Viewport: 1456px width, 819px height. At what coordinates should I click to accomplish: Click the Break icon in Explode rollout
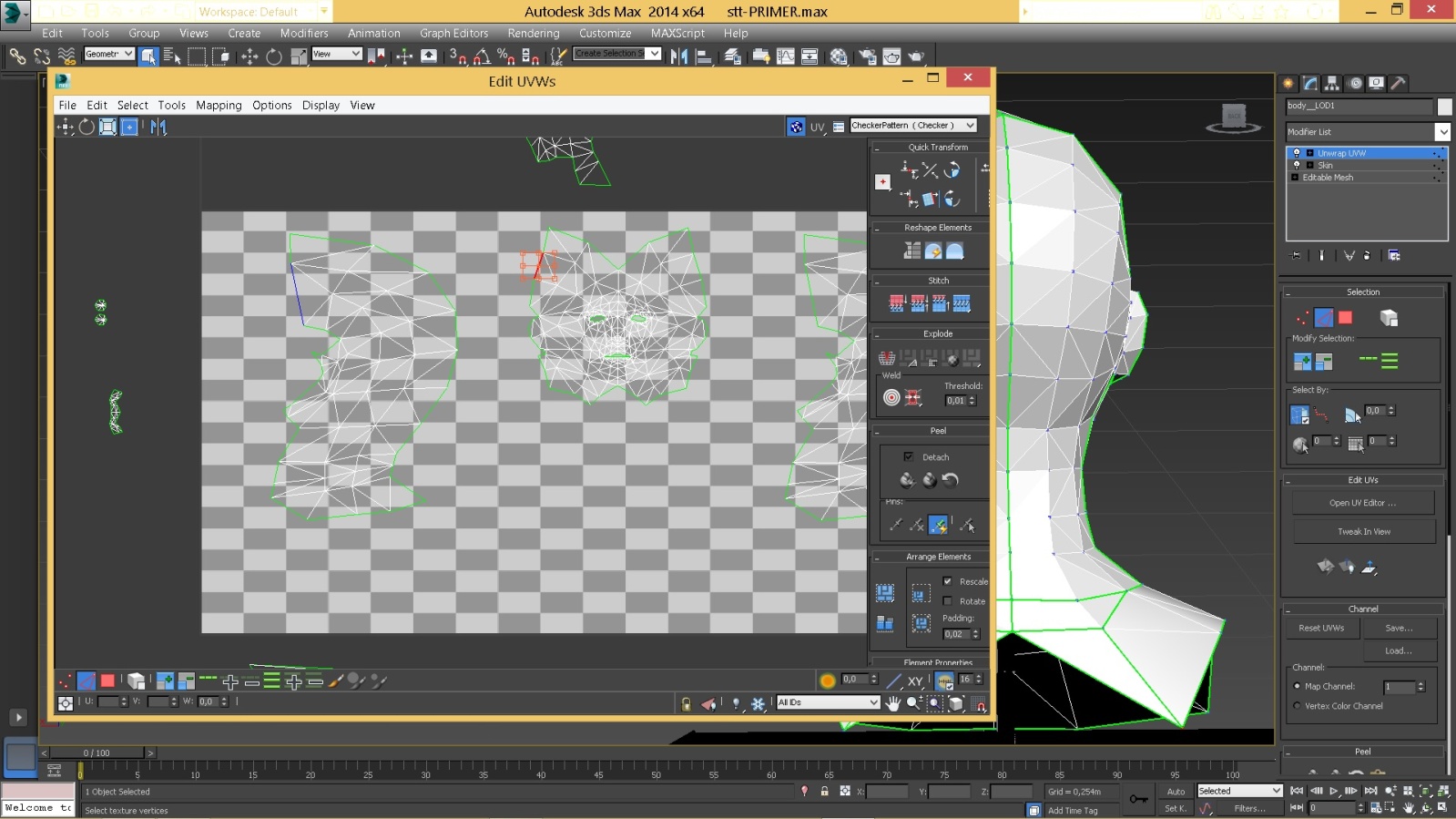click(886, 357)
